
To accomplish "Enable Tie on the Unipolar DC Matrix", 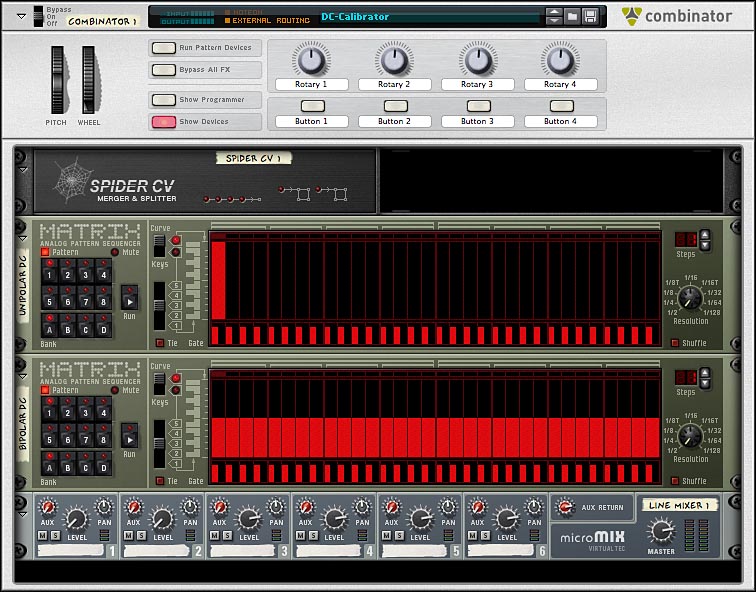I will (160, 343).
